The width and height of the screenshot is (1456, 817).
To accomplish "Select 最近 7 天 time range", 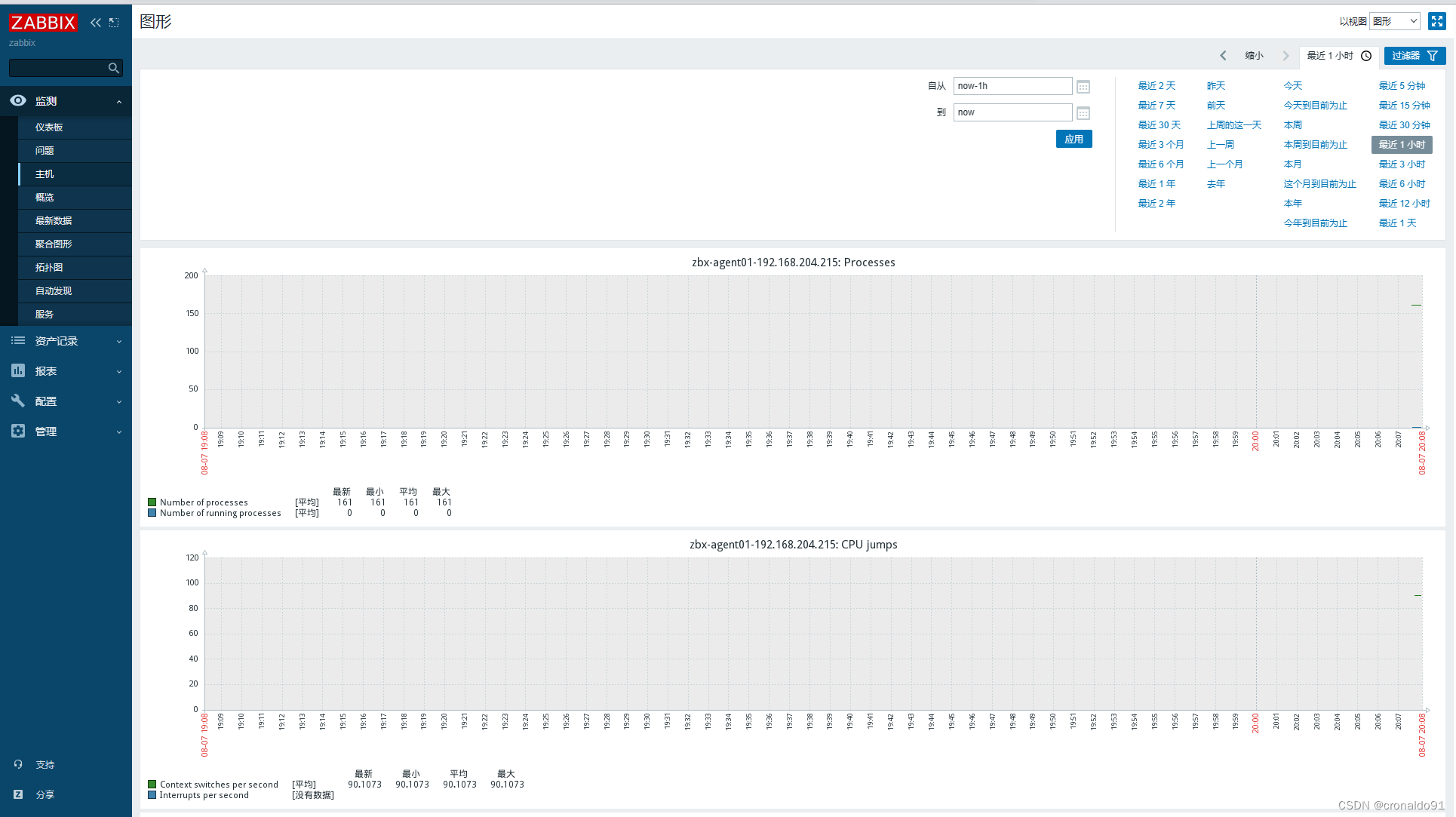I will pyautogui.click(x=1157, y=106).
